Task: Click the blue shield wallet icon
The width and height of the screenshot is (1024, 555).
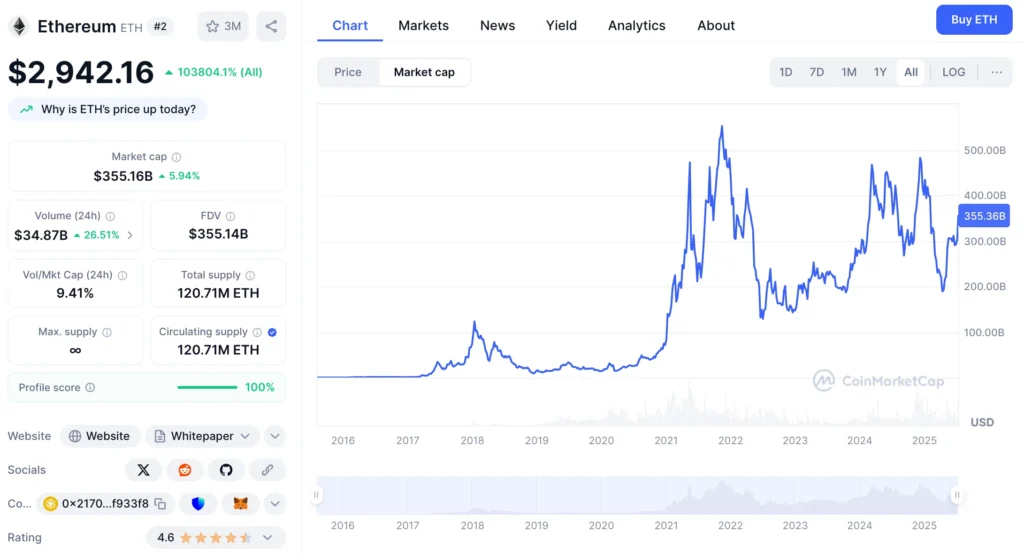Action: click(x=198, y=504)
